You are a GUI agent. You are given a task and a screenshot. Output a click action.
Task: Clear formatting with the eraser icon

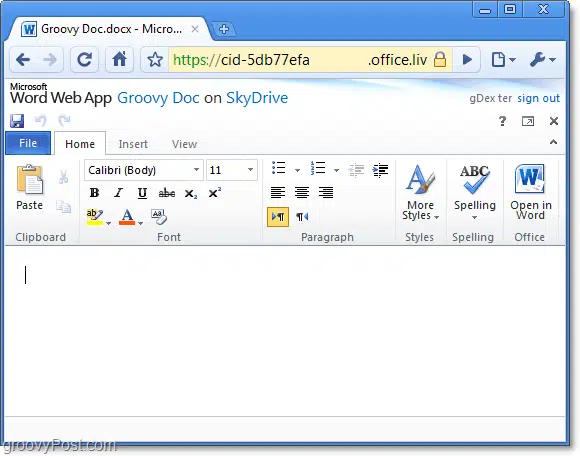[159, 217]
